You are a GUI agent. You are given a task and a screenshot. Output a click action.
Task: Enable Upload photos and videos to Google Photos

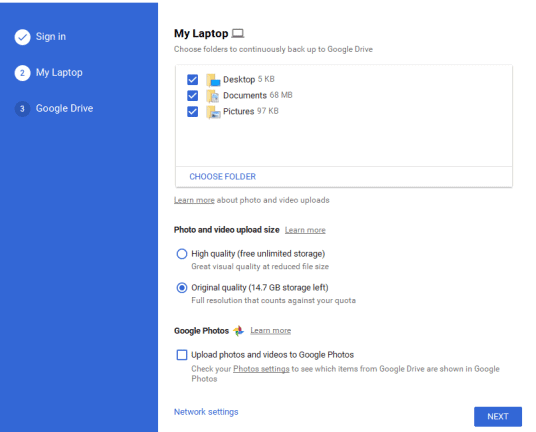click(x=182, y=355)
